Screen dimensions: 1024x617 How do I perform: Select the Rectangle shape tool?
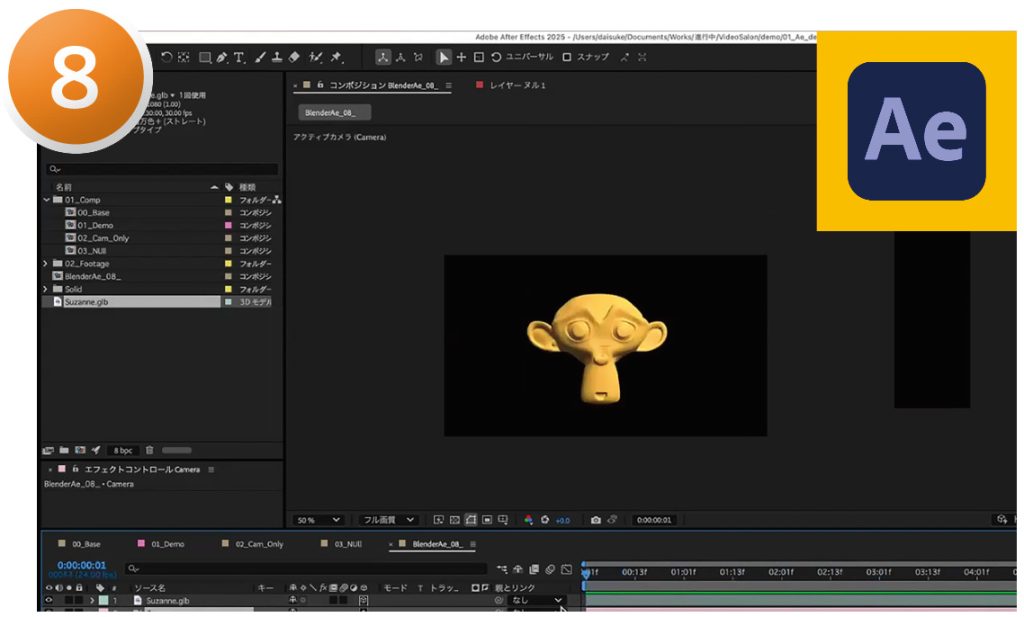tap(204, 57)
